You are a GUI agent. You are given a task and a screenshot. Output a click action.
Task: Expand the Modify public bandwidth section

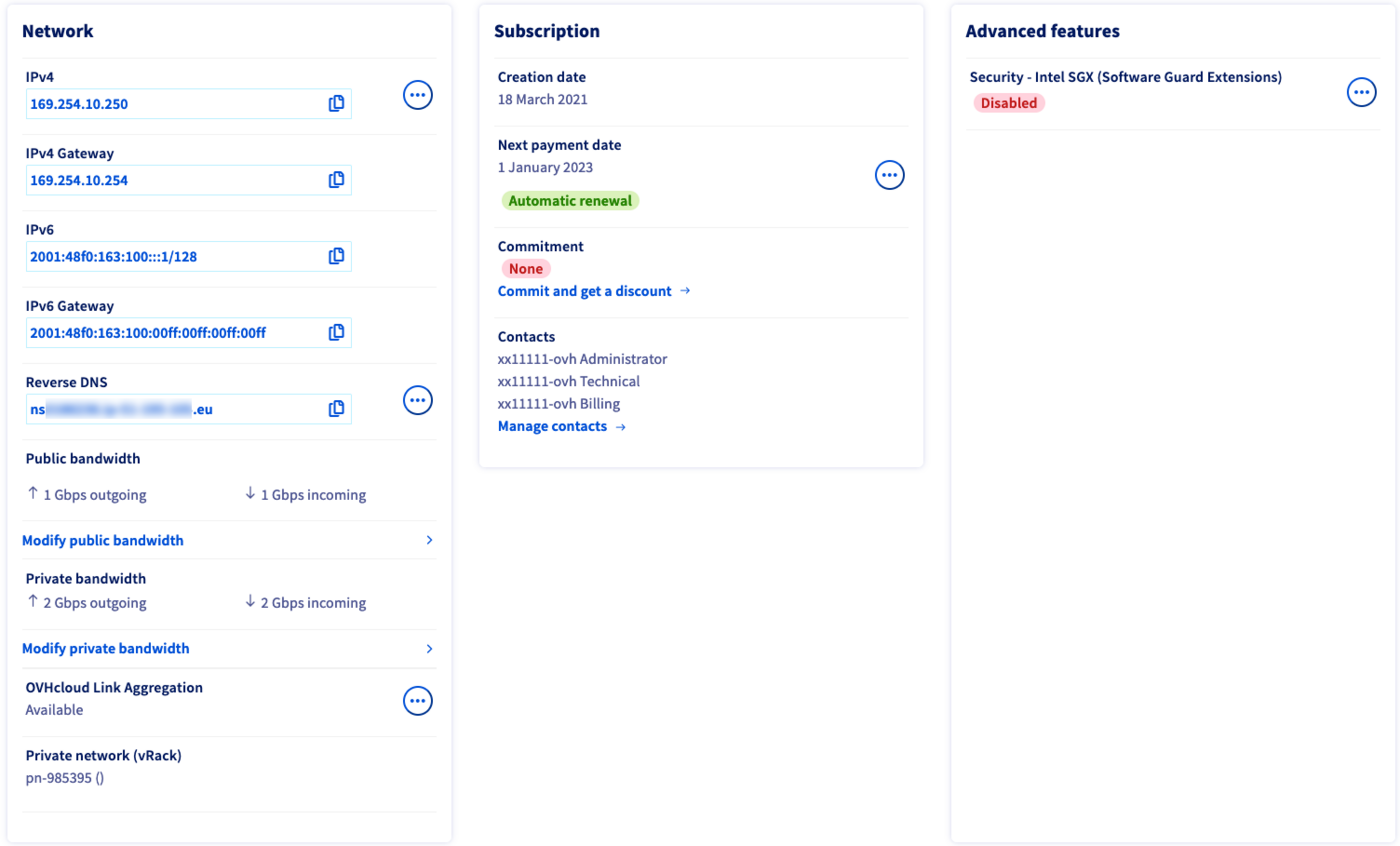click(103, 540)
